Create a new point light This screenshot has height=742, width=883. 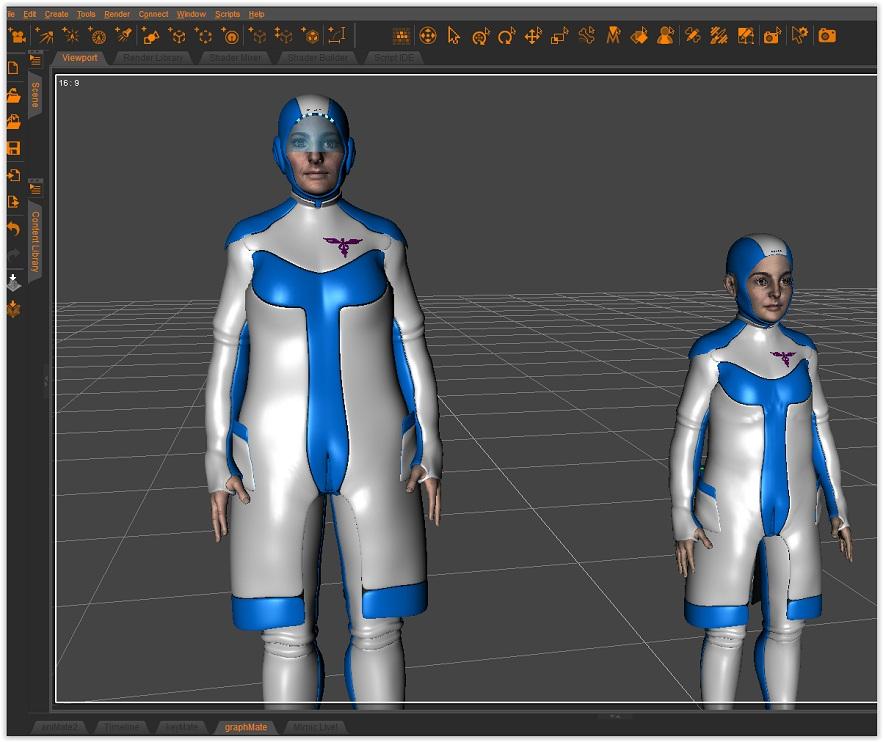[70, 36]
